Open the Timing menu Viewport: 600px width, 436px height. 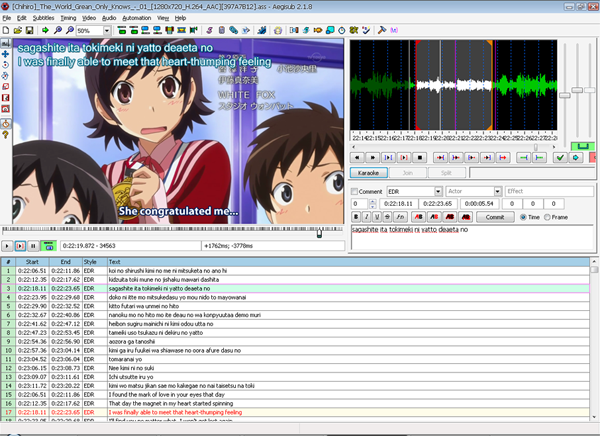click(68, 18)
